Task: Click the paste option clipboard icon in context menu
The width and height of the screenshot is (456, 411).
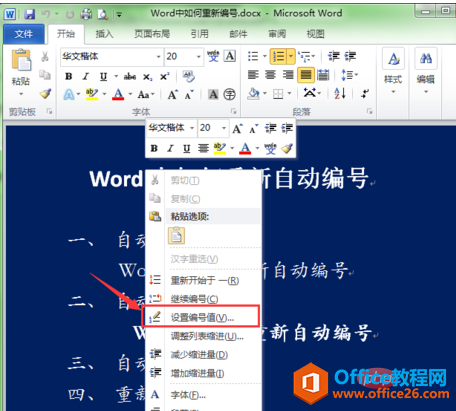Action: click(x=177, y=235)
